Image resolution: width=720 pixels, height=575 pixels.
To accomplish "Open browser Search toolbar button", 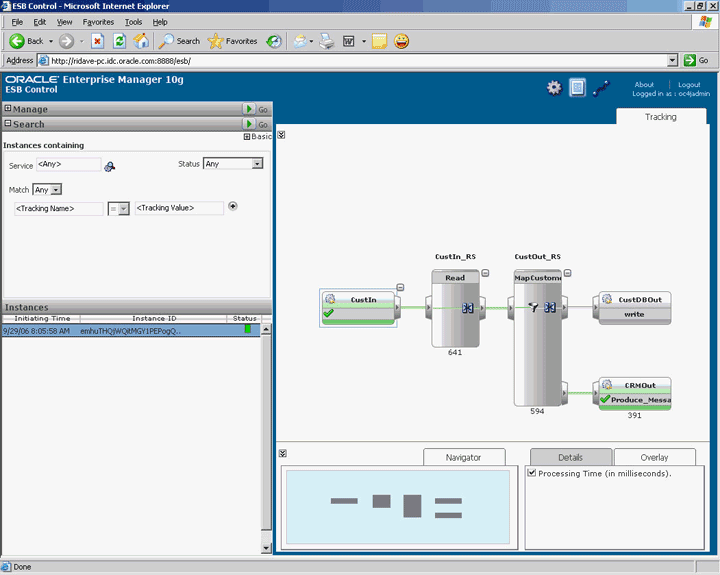I will click(x=179, y=41).
